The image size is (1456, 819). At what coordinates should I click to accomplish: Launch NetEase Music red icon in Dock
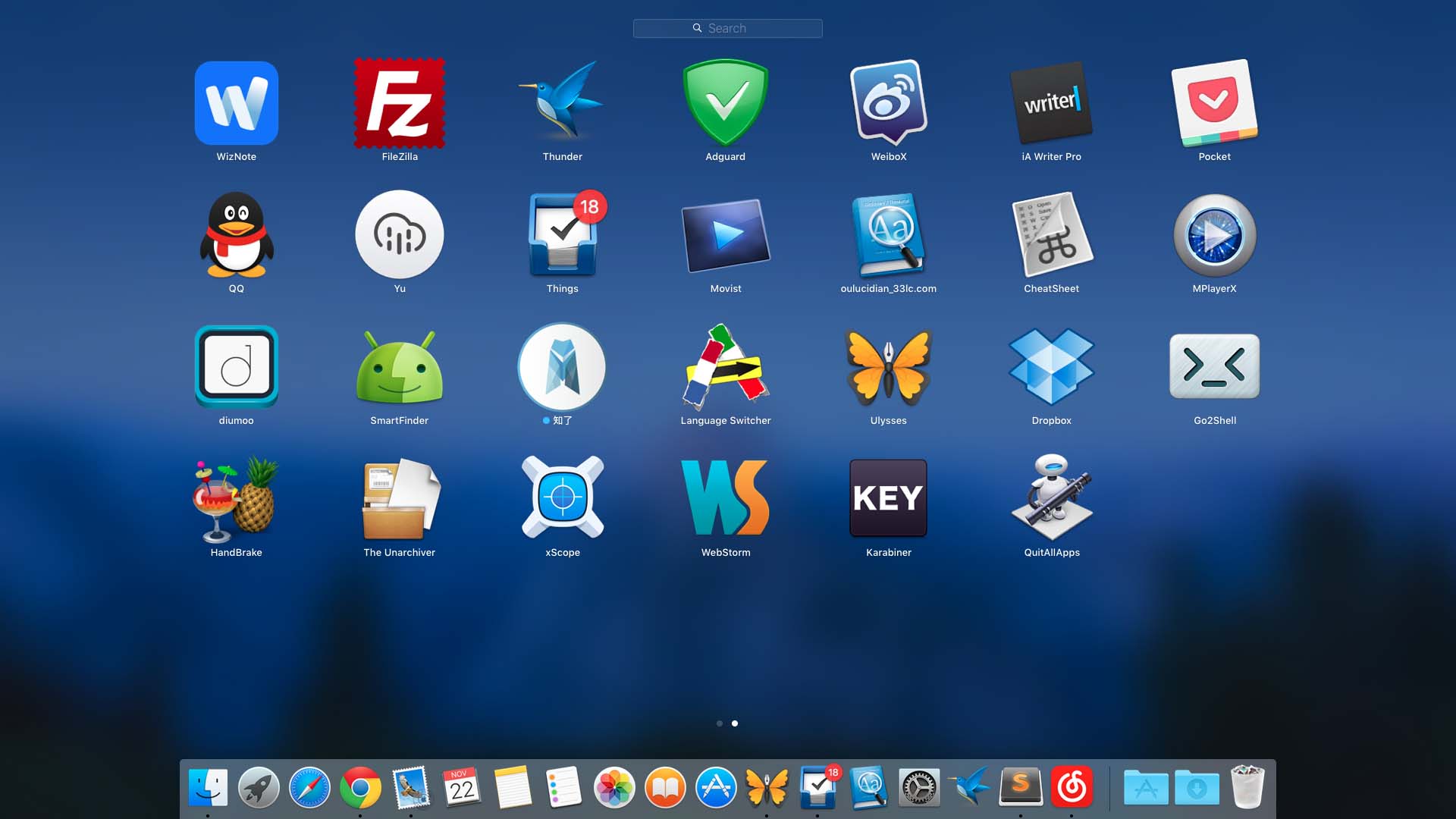[x=1072, y=788]
